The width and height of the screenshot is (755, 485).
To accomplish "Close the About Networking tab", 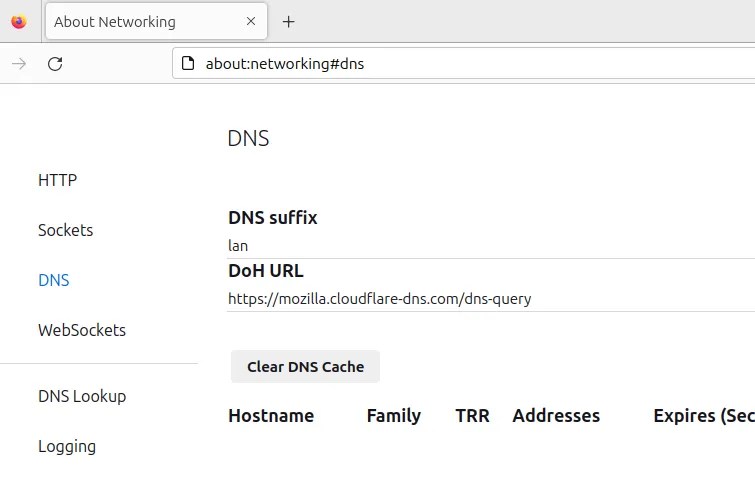I will click(x=252, y=21).
